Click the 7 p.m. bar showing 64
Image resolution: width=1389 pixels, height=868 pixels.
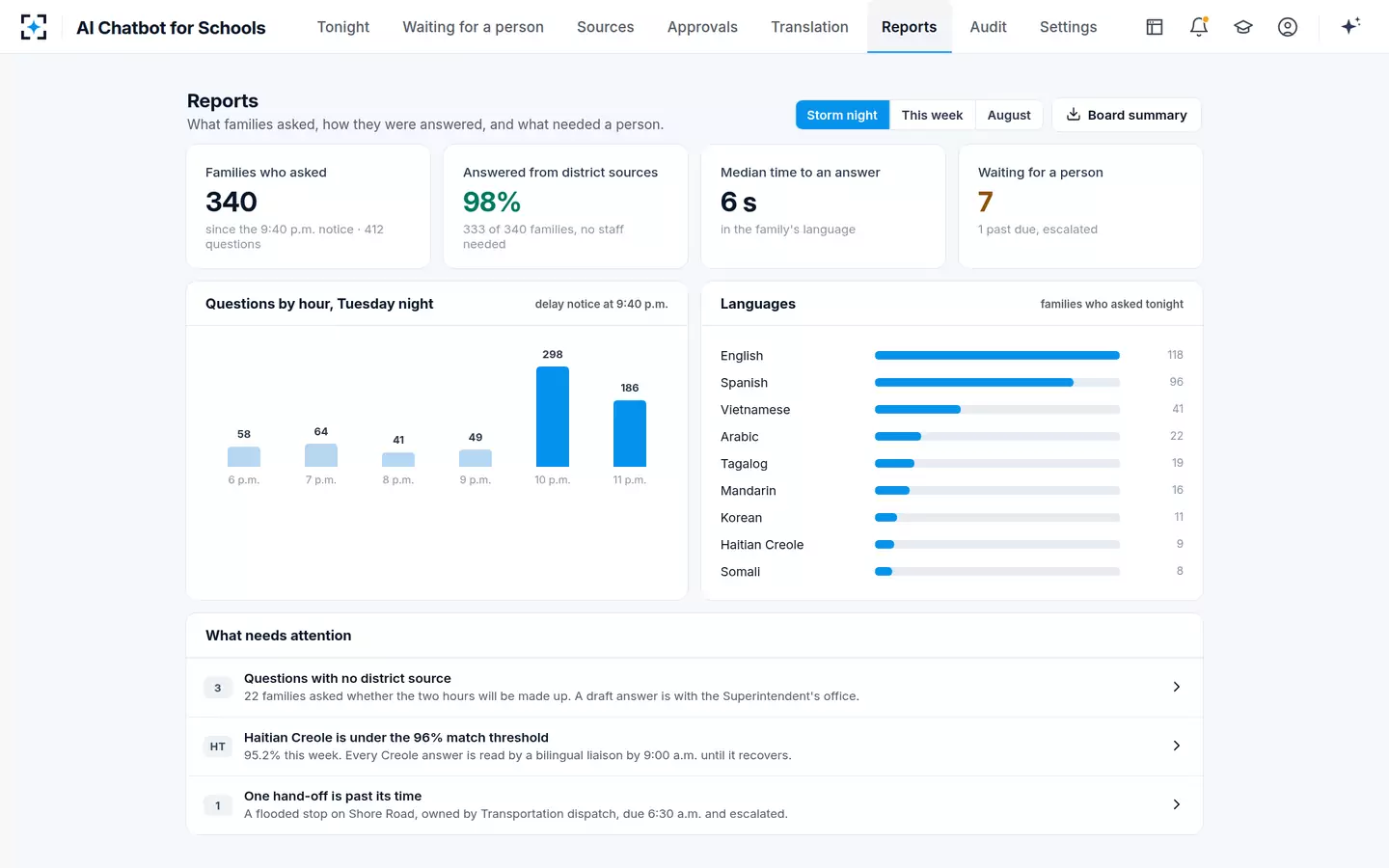[x=321, y=455]
